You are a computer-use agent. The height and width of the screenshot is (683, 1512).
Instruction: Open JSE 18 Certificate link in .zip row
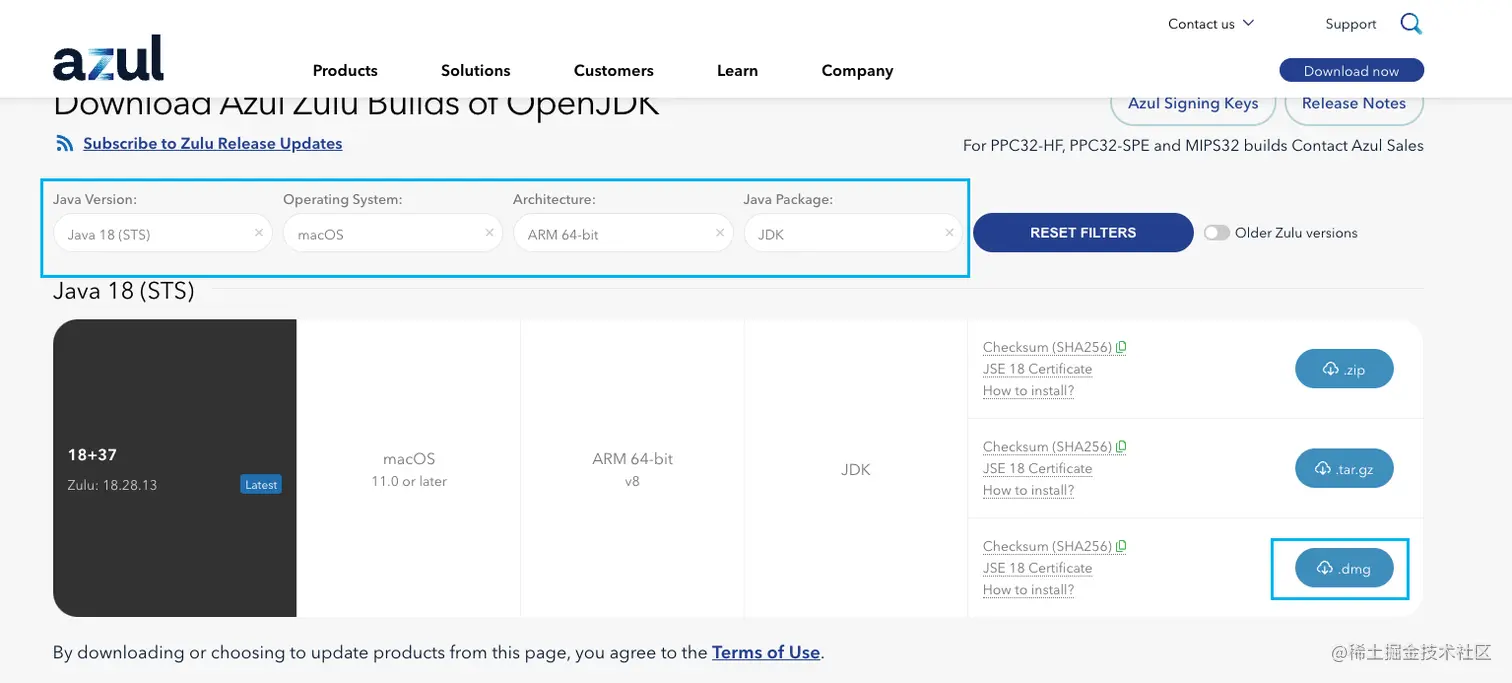(x=1037, y=369)
